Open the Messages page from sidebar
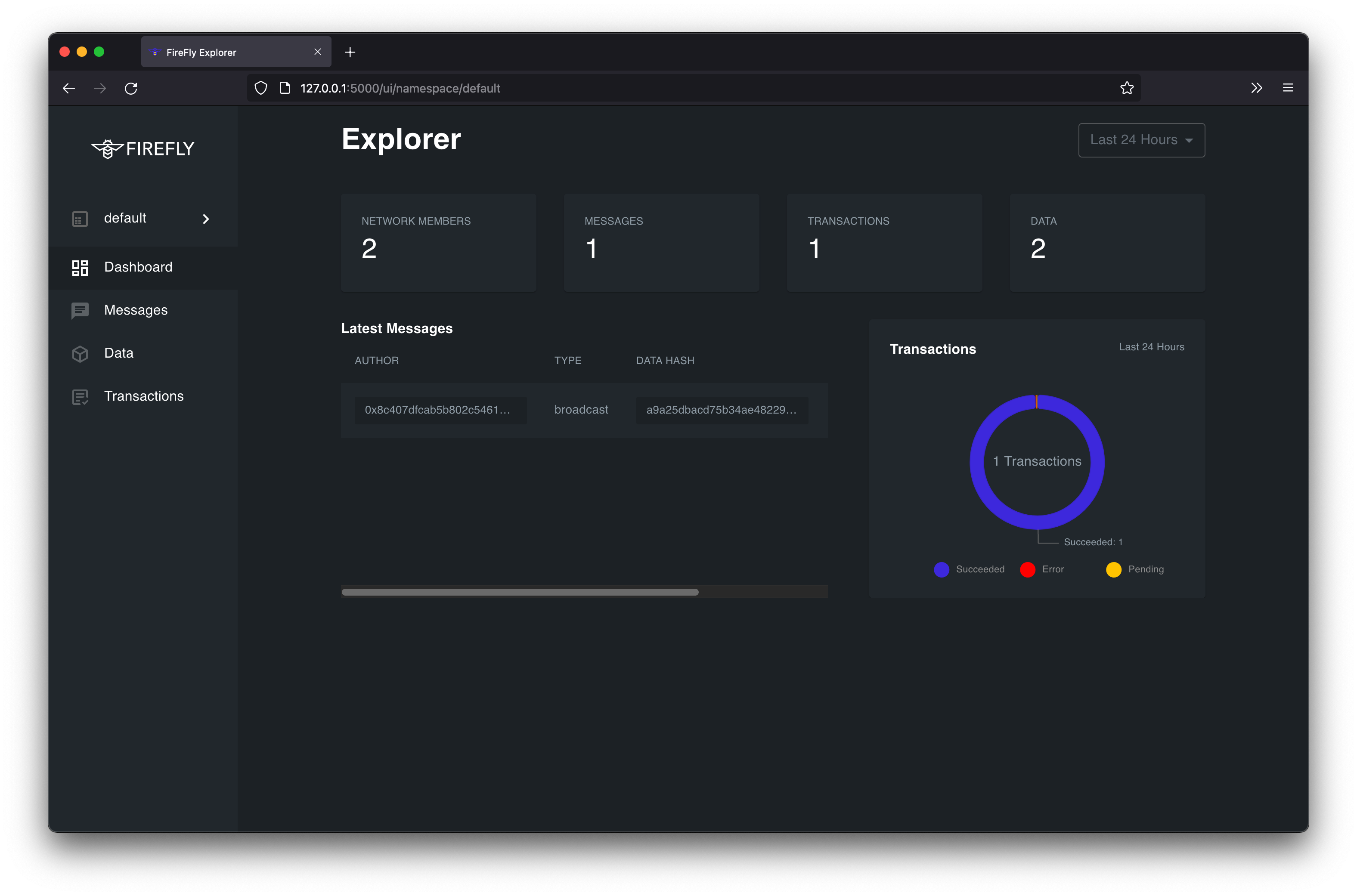Viewport: 1357px width, 896px height. [136, 310]
